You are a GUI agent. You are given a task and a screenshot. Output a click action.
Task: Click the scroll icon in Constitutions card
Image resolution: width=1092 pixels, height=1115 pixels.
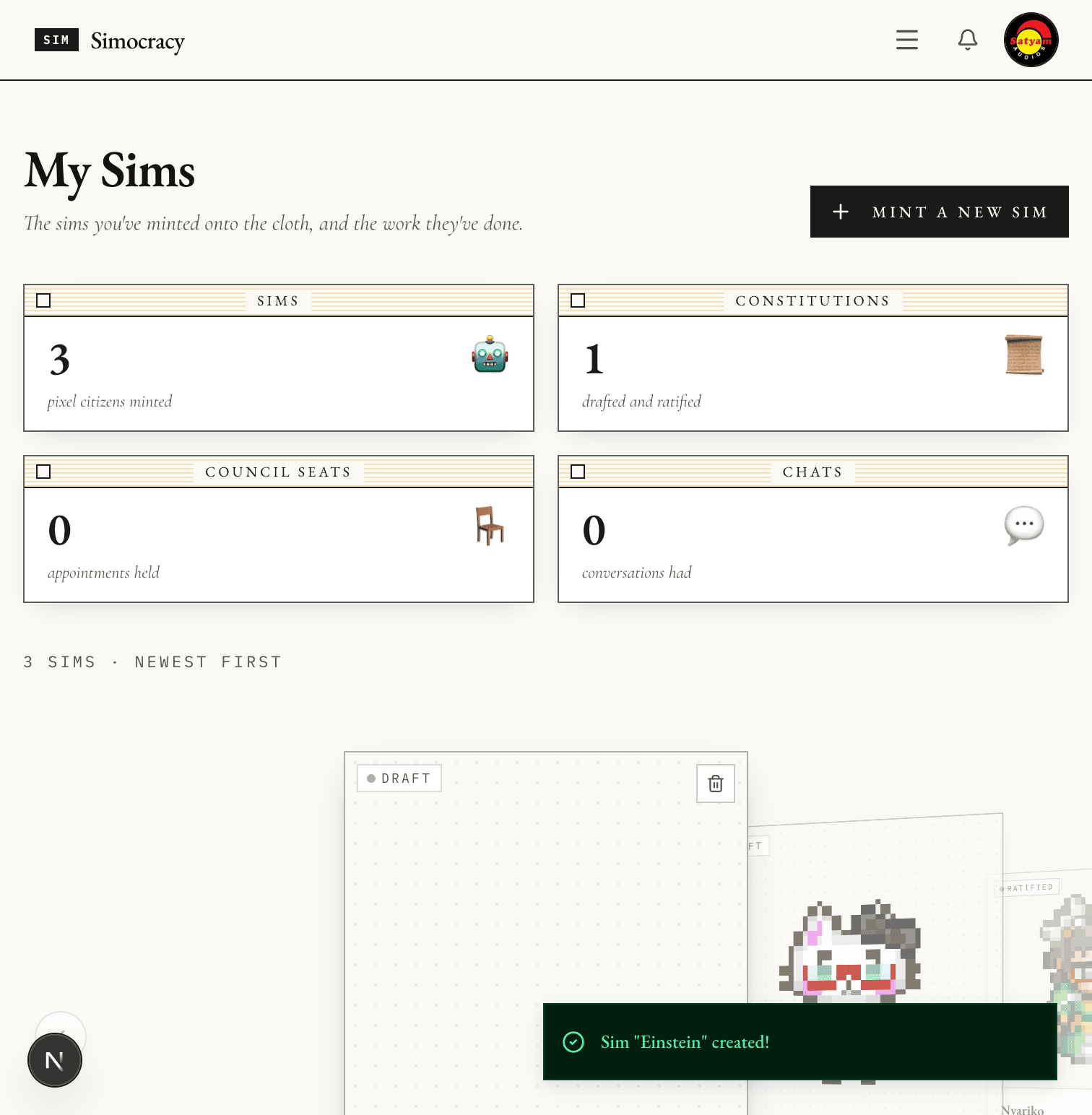pyautogui.click(x=1024, y=355)
